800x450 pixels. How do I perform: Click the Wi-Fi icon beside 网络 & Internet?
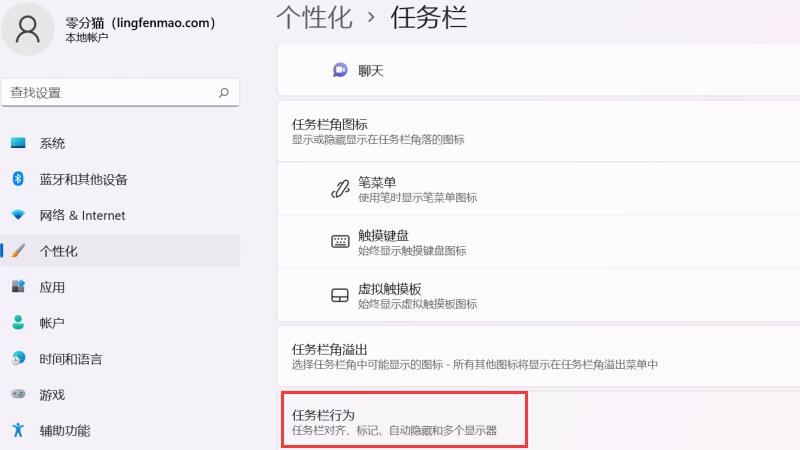(x=18, y=215)
